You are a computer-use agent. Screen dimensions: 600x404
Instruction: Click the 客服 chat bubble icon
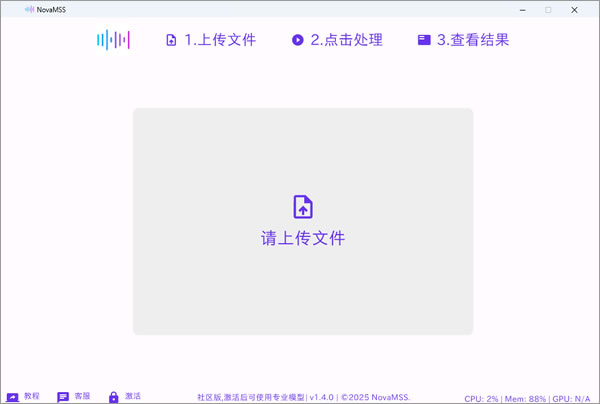[x=63, y=397]
